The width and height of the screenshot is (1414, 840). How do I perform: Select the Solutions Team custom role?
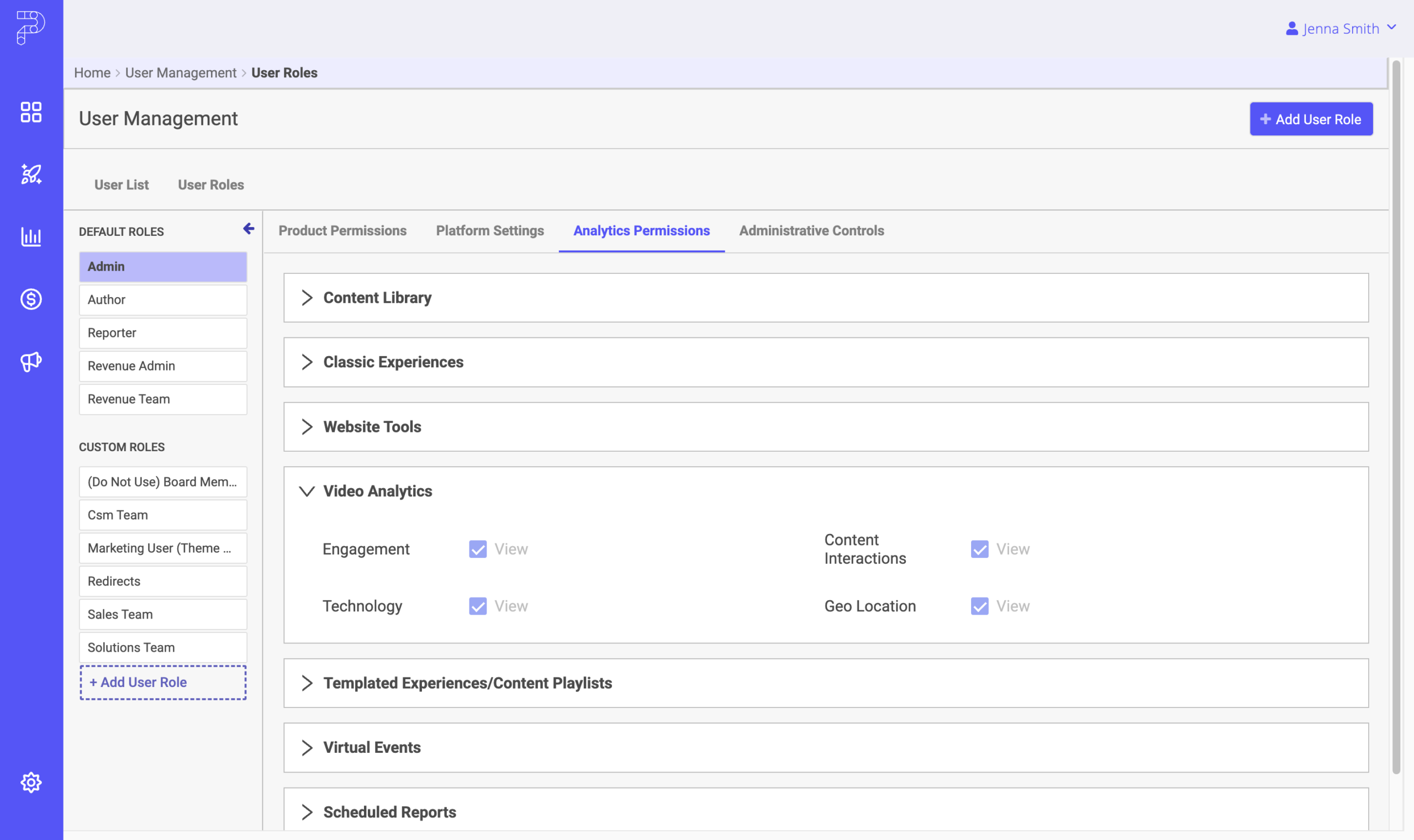tap(163, 648)
